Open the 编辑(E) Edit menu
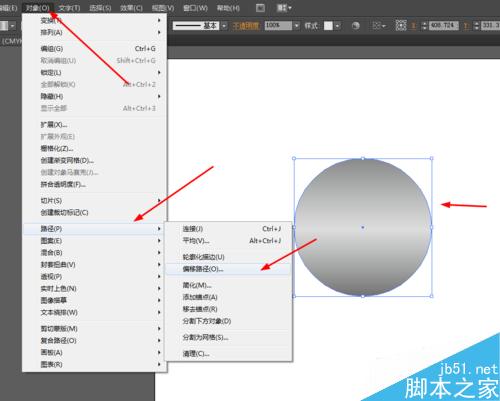 (x=8, y=8)
